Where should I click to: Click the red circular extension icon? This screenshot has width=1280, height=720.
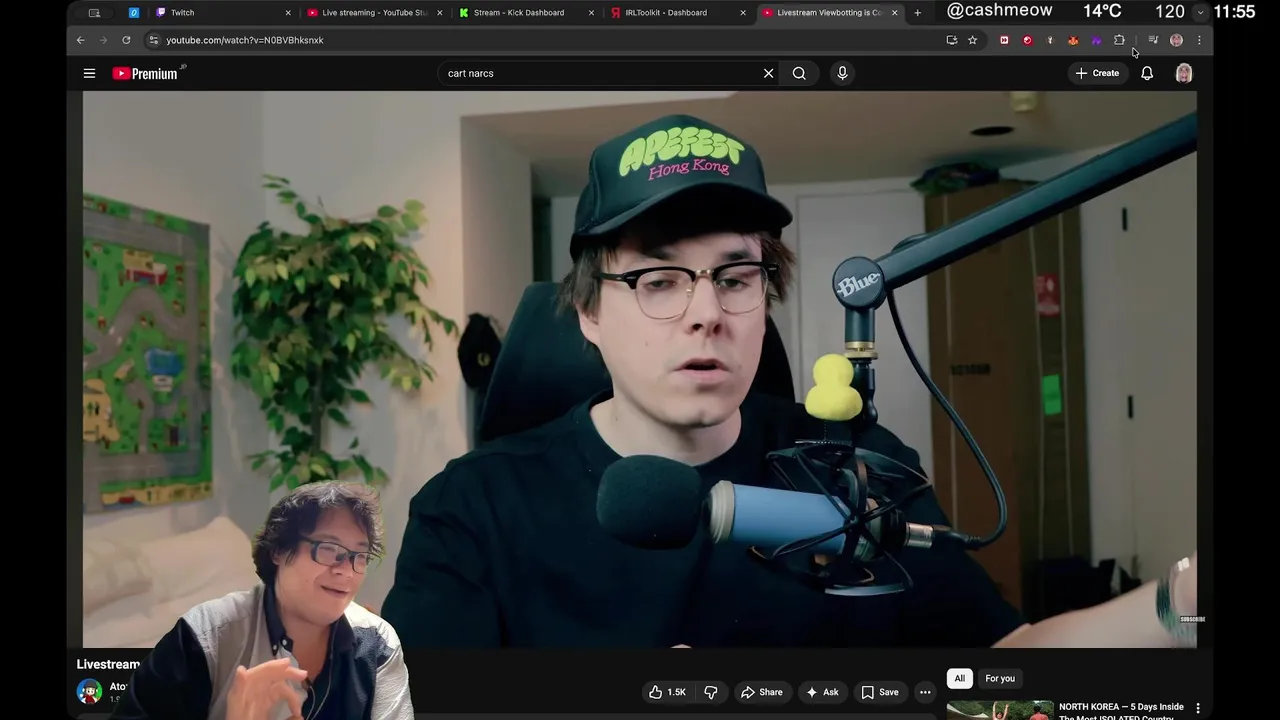(x=1027, y=40)
